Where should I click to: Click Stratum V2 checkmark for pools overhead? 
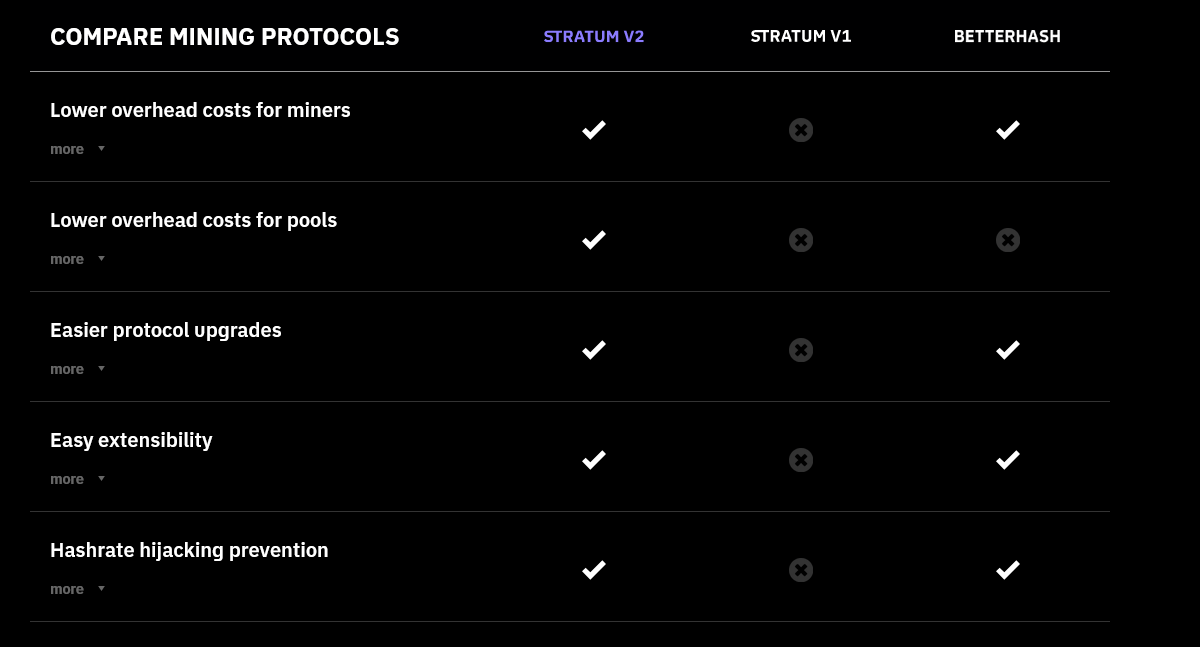(x=594, y=240)
